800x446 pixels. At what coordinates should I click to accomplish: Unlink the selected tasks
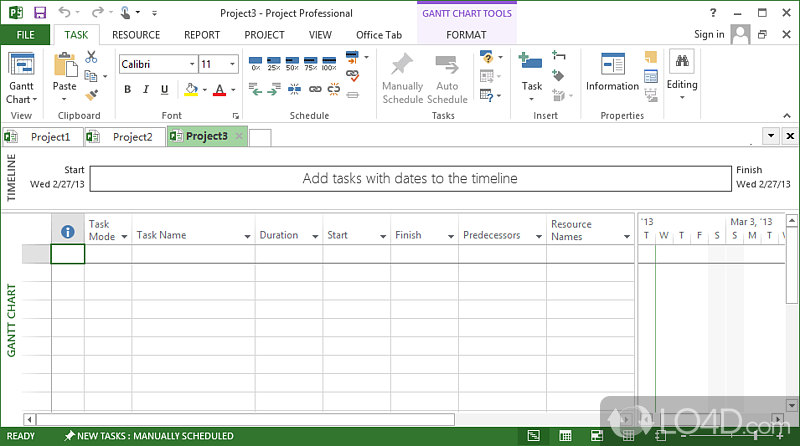pyautogui.click(x=334, y=90)
